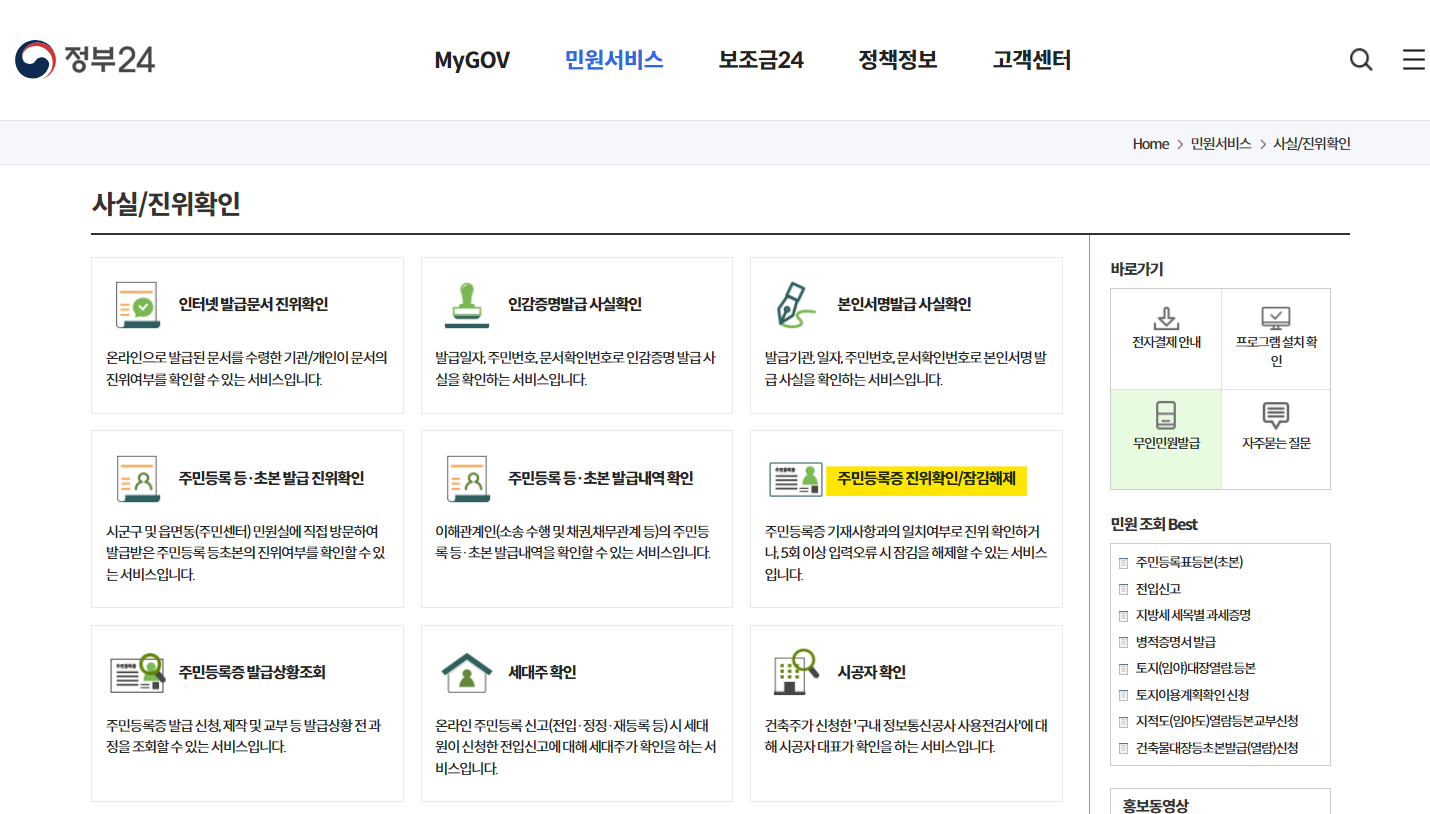Screen dimensions: 1430x814
Task: Open the 본인서명발급 사실확인 title link
Action: point(904,305)
